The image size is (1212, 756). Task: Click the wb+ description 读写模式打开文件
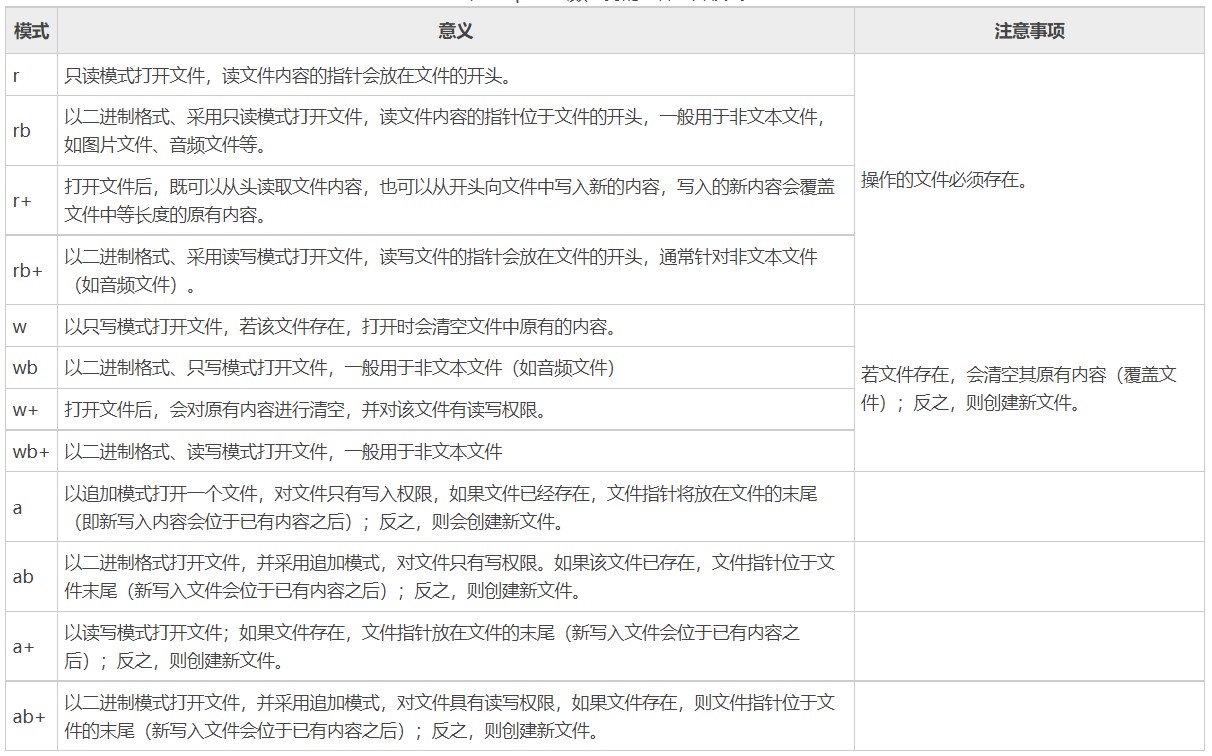[x=284, y=452]
